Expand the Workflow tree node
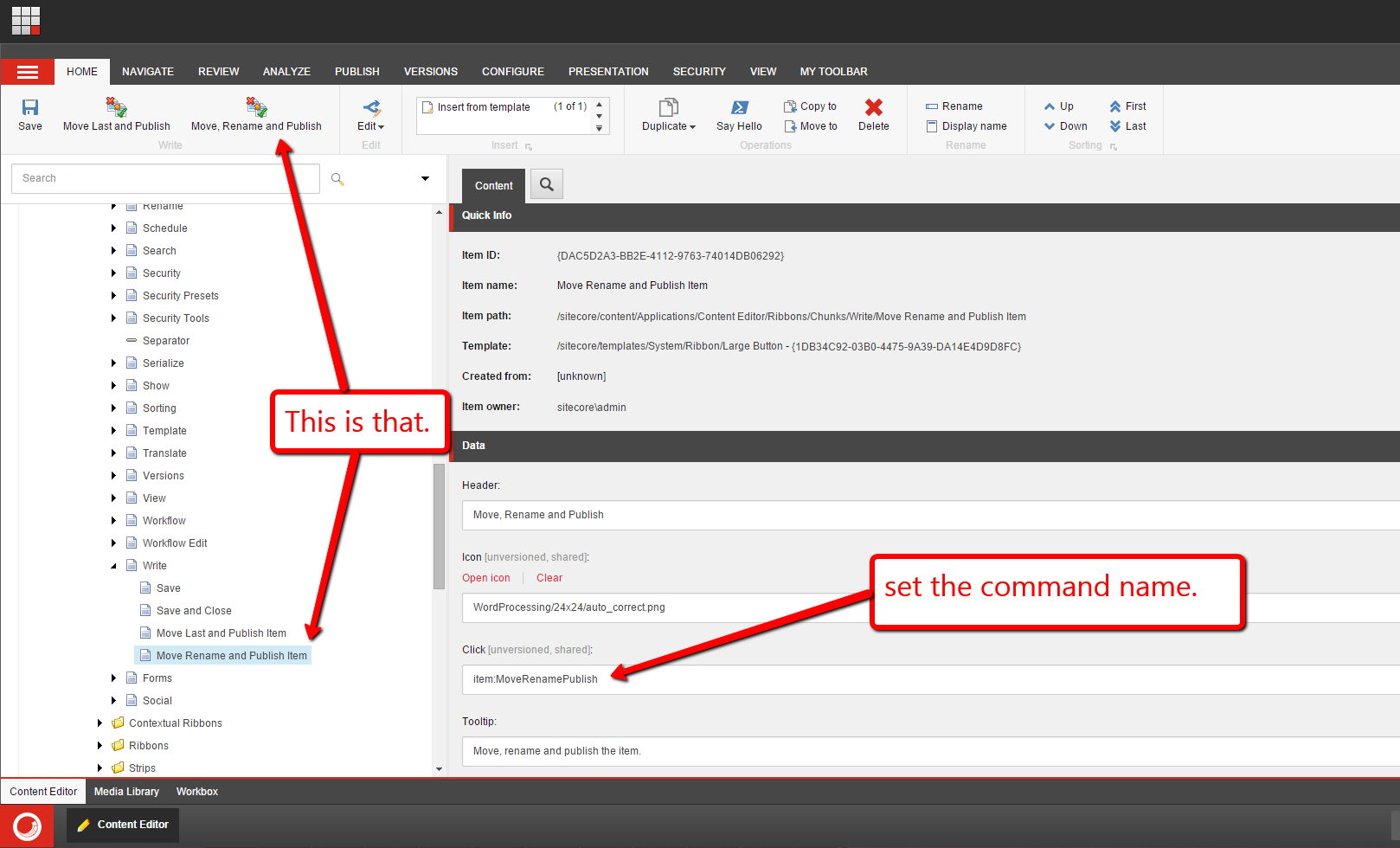The height and width of the screenshot is (848, 1400). tap(113, 521)
